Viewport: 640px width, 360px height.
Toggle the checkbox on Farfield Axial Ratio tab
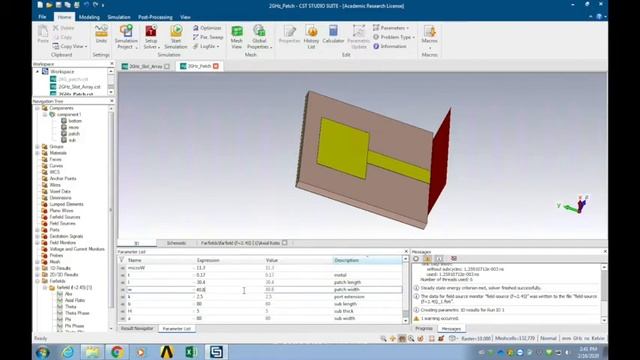(x=284, y=243)
